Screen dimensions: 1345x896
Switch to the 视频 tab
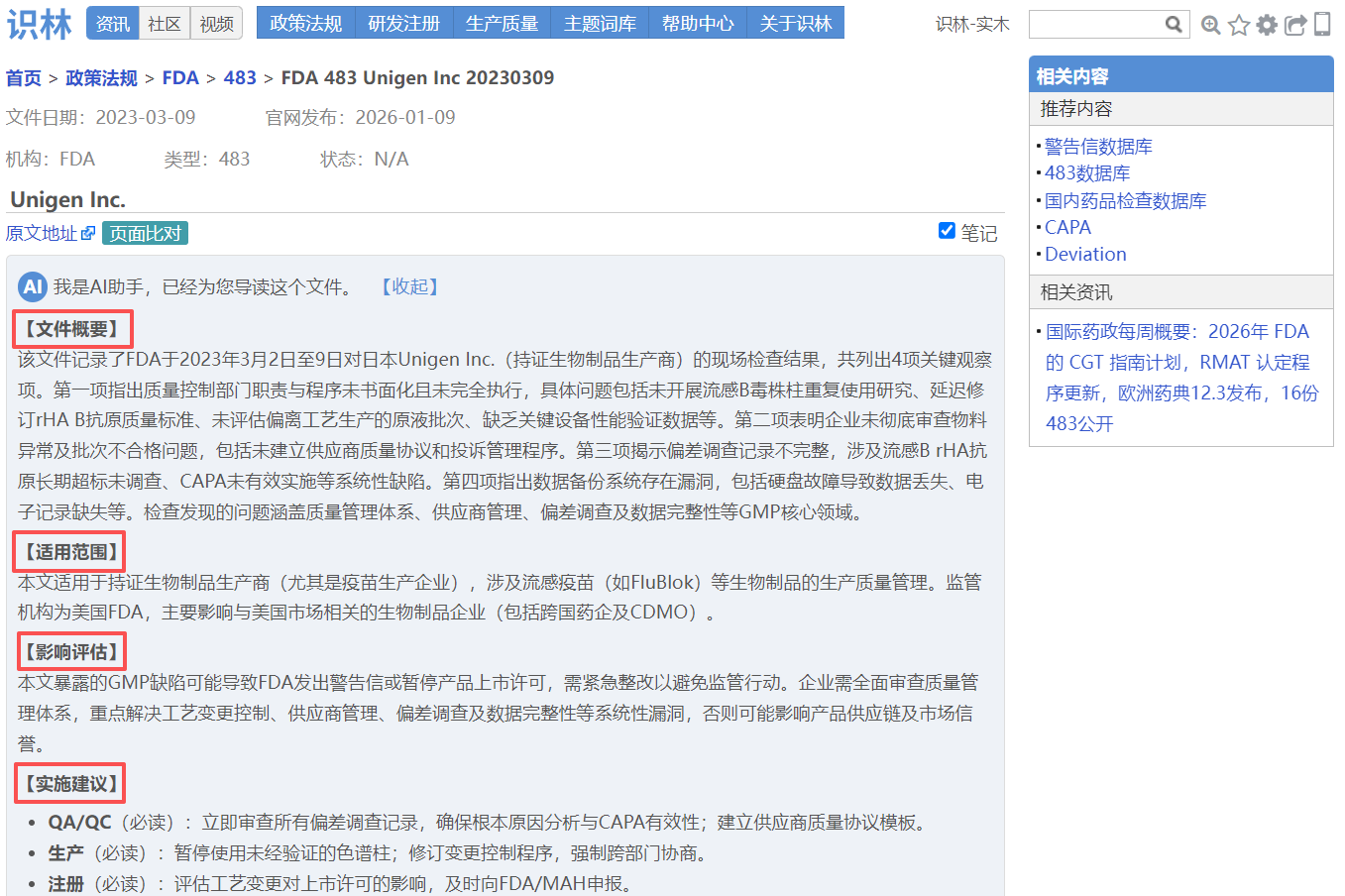[216, 24]
